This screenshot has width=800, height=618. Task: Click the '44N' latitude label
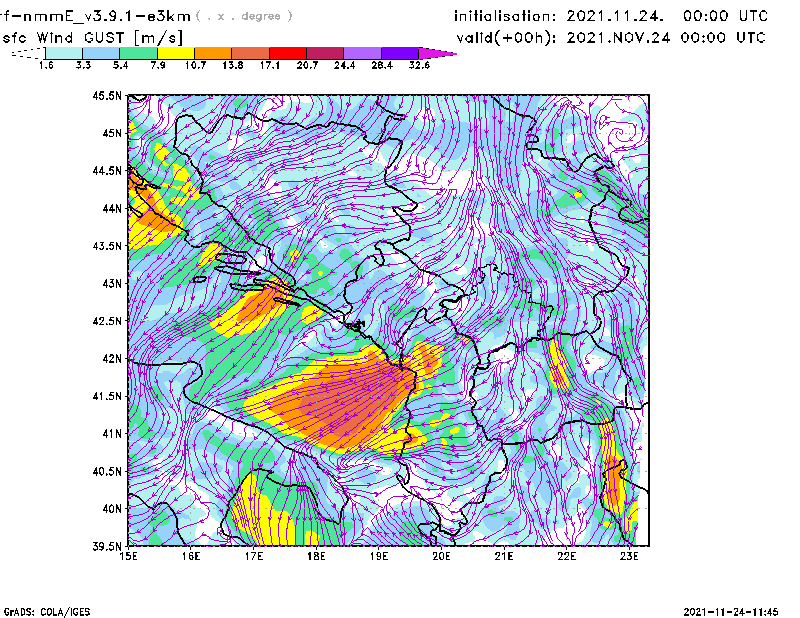tap(112, 208)
